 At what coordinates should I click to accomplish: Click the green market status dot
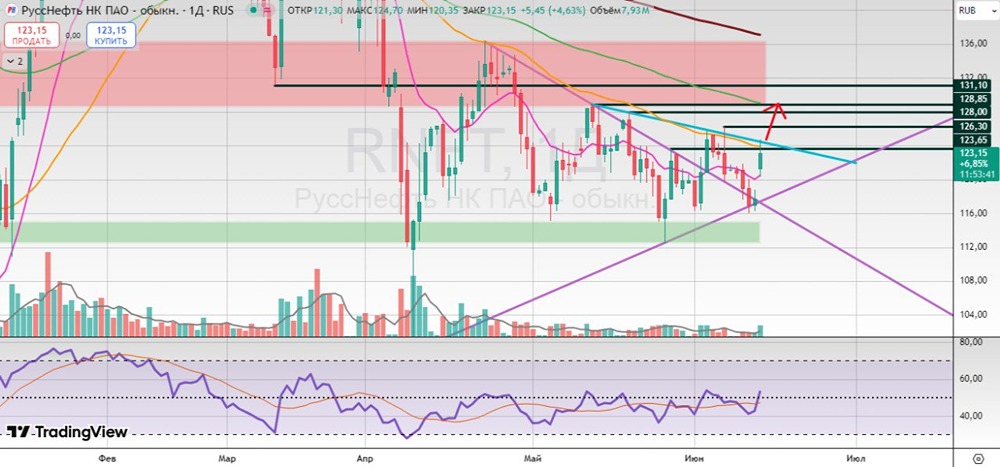(x=253, y=10)
